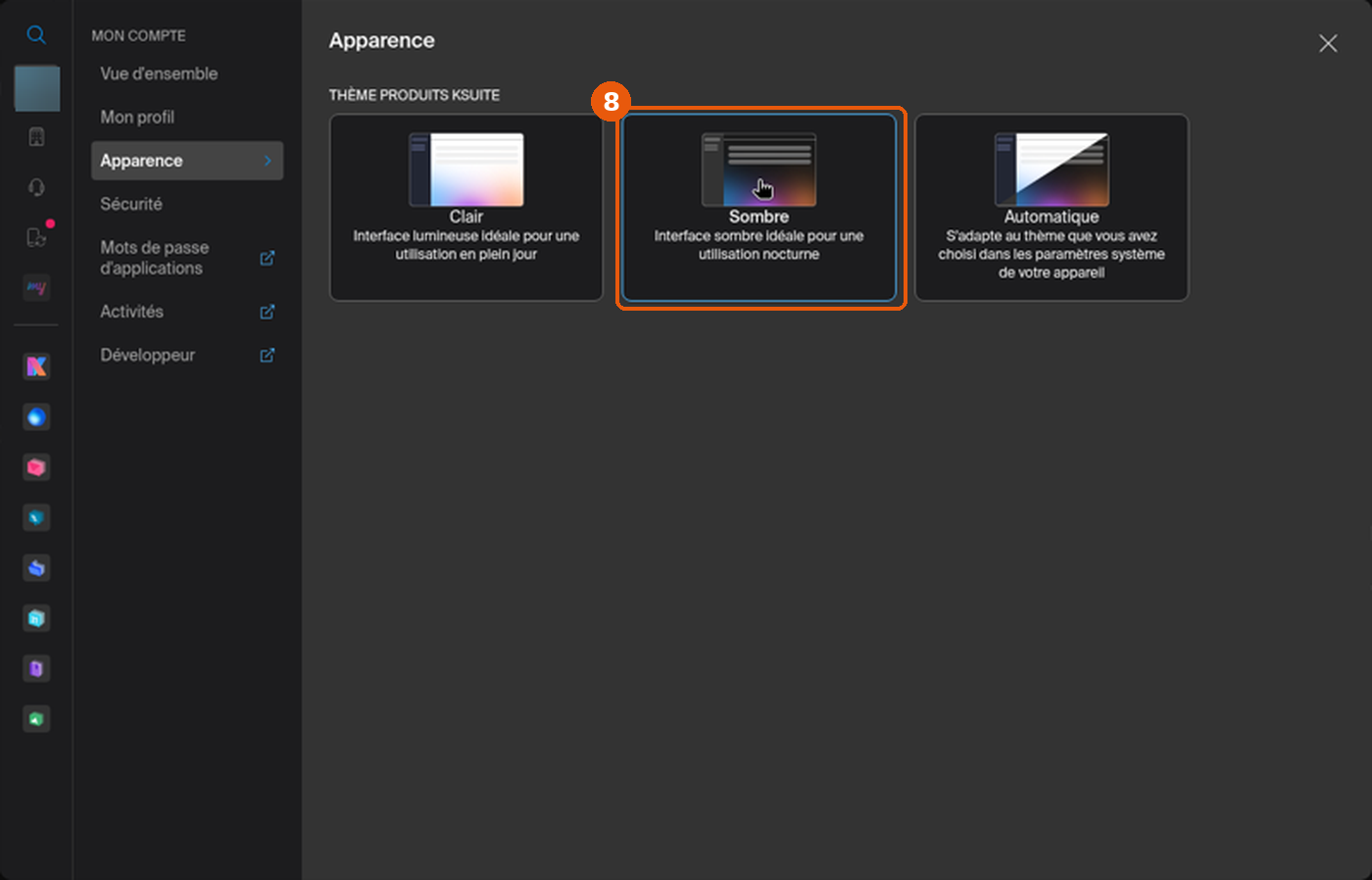Go to Vue d'ensemble
The width and height of the screenshot is (1372, 880).
tap(159, 73)
